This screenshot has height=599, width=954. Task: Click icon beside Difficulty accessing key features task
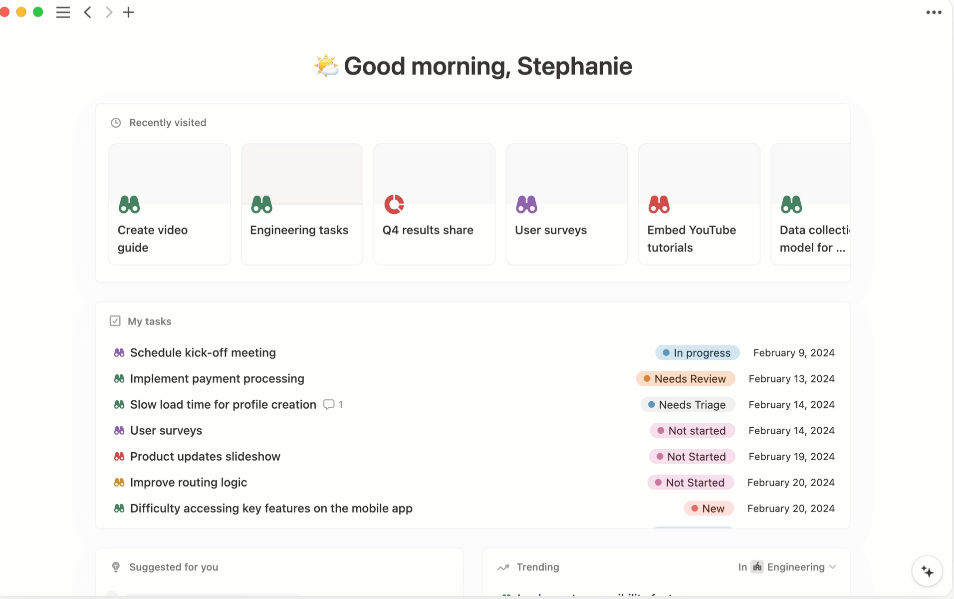[x=119, y=508]
